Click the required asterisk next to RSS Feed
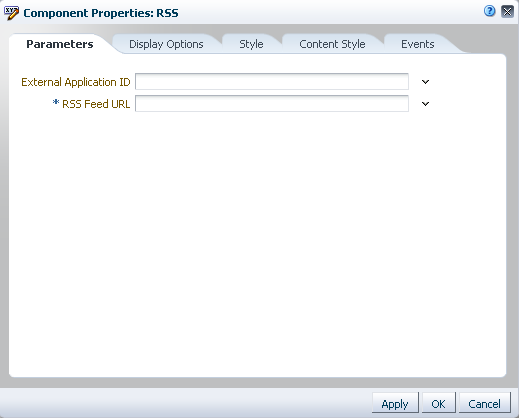519x418 pixels. coord(56,102)
